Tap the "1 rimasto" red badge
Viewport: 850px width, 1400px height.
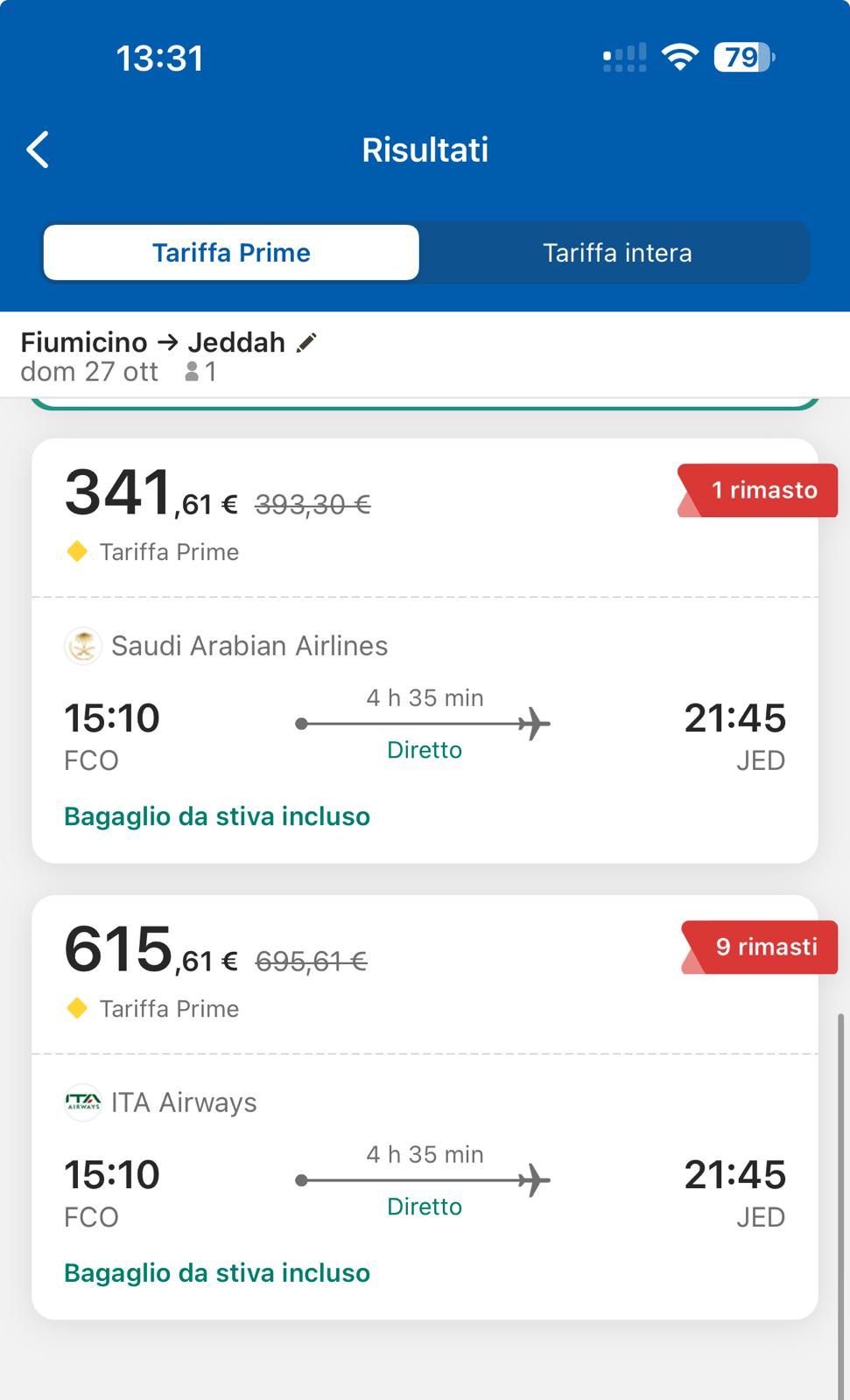click(762, 490)
